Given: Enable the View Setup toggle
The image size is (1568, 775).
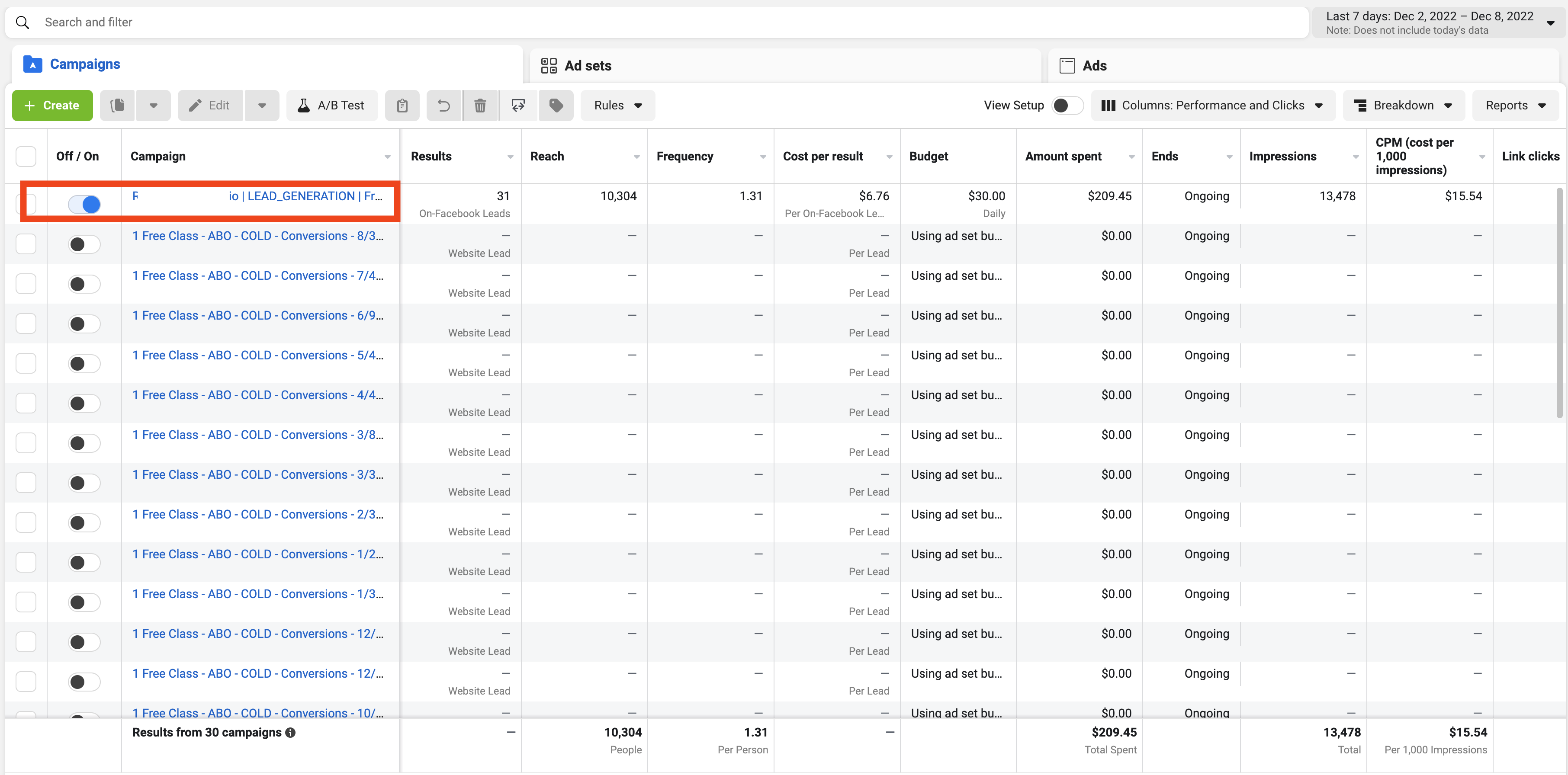Looking at the screenshot, I should coord(1067,105).
